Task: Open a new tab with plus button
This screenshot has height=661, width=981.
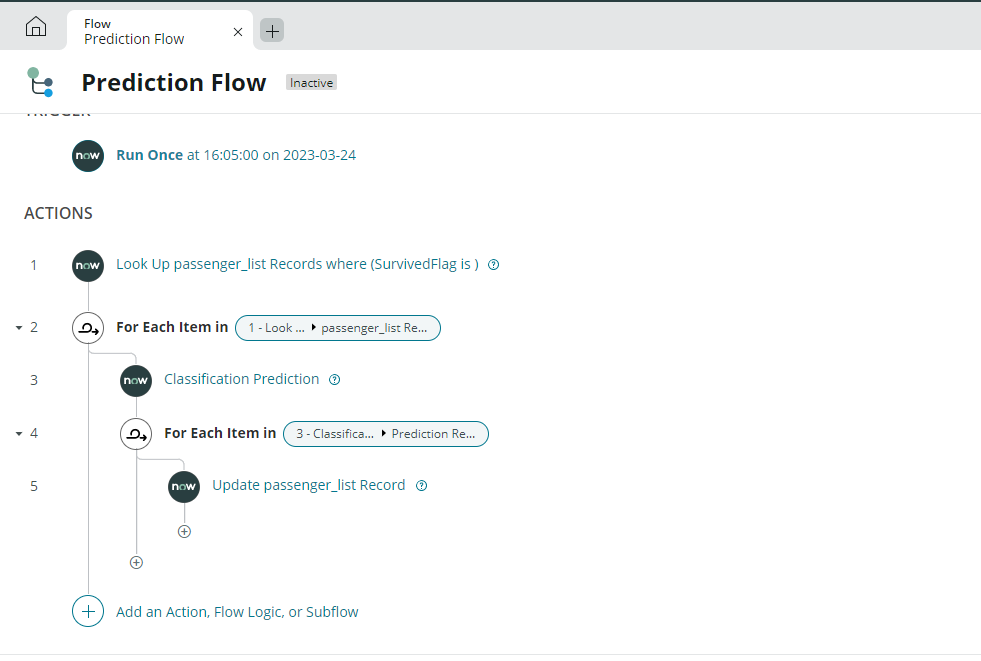Action: pyautogui.click(x=272, y=31)
